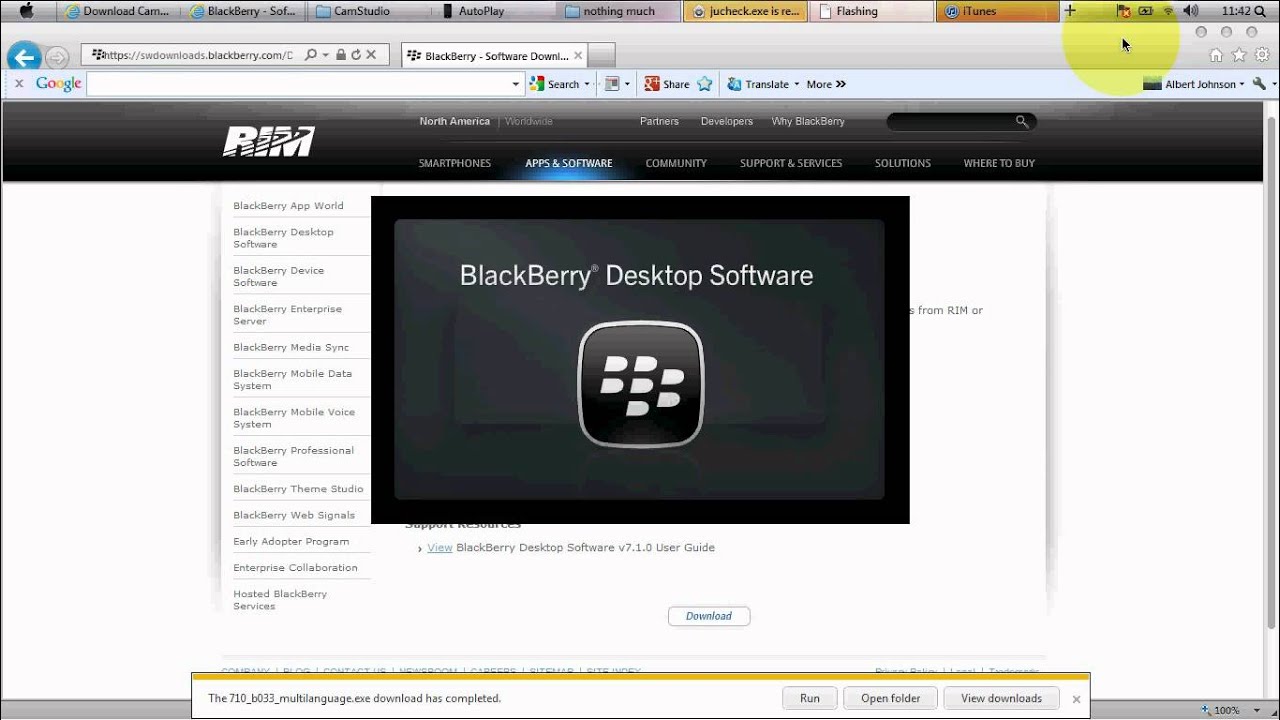This screenshot has width=1280, height=720.
Task: Click the View user guide link
Action: pyautogui.click(x=440, y=547)
